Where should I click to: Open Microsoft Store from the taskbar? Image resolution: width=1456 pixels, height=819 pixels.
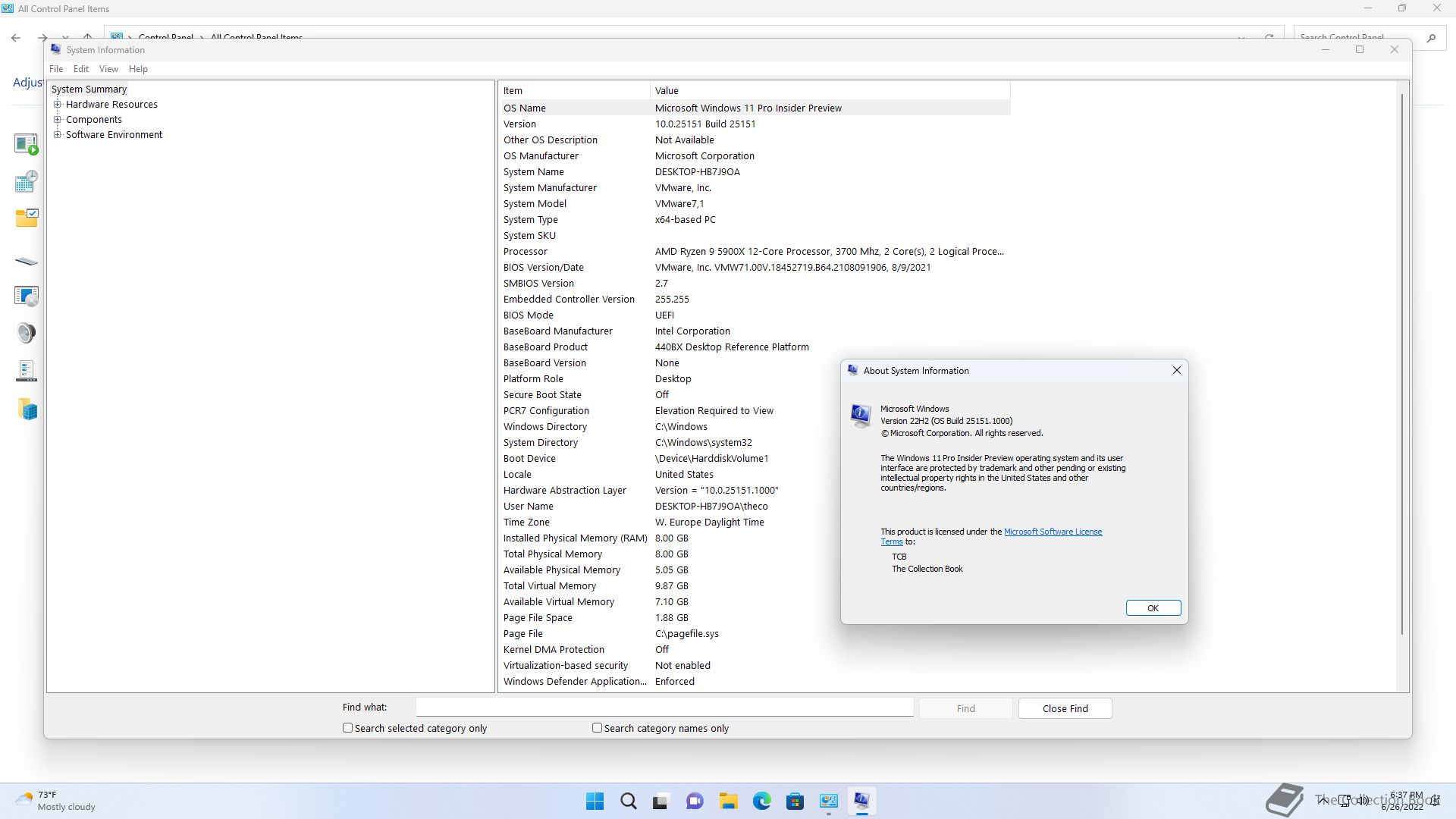[795, 801]
